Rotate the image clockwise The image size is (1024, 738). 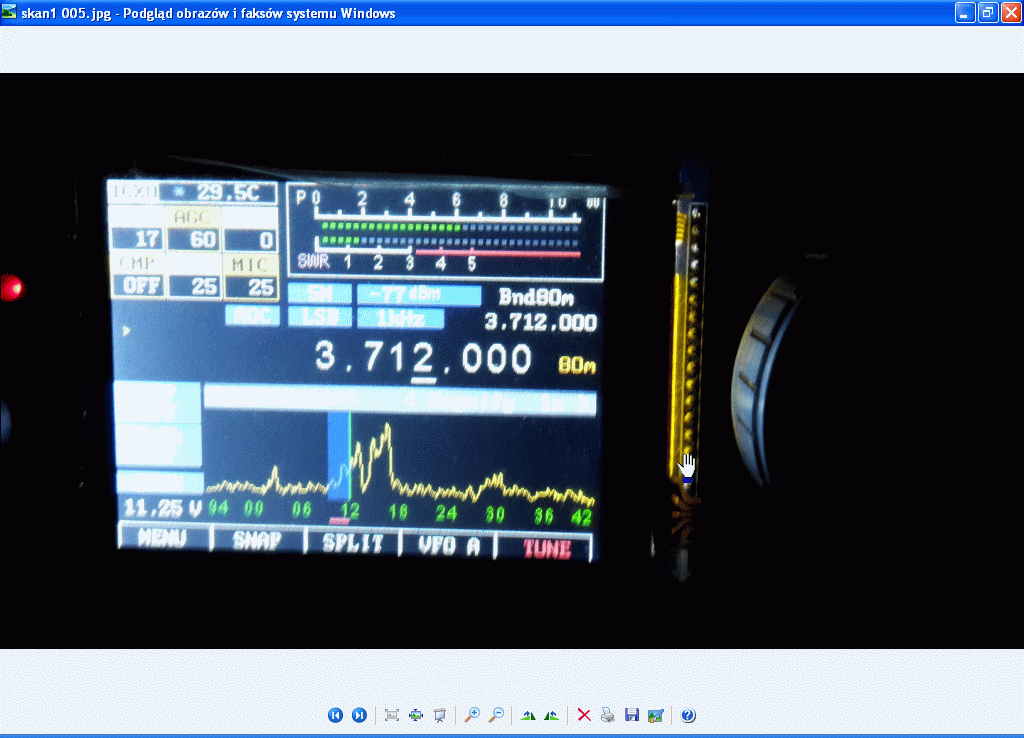(528, 715)
